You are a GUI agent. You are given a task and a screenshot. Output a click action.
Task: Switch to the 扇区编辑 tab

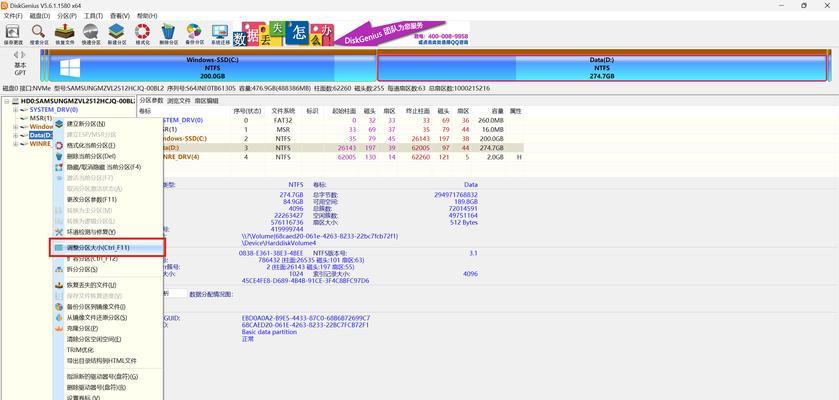tap(206, 101)
